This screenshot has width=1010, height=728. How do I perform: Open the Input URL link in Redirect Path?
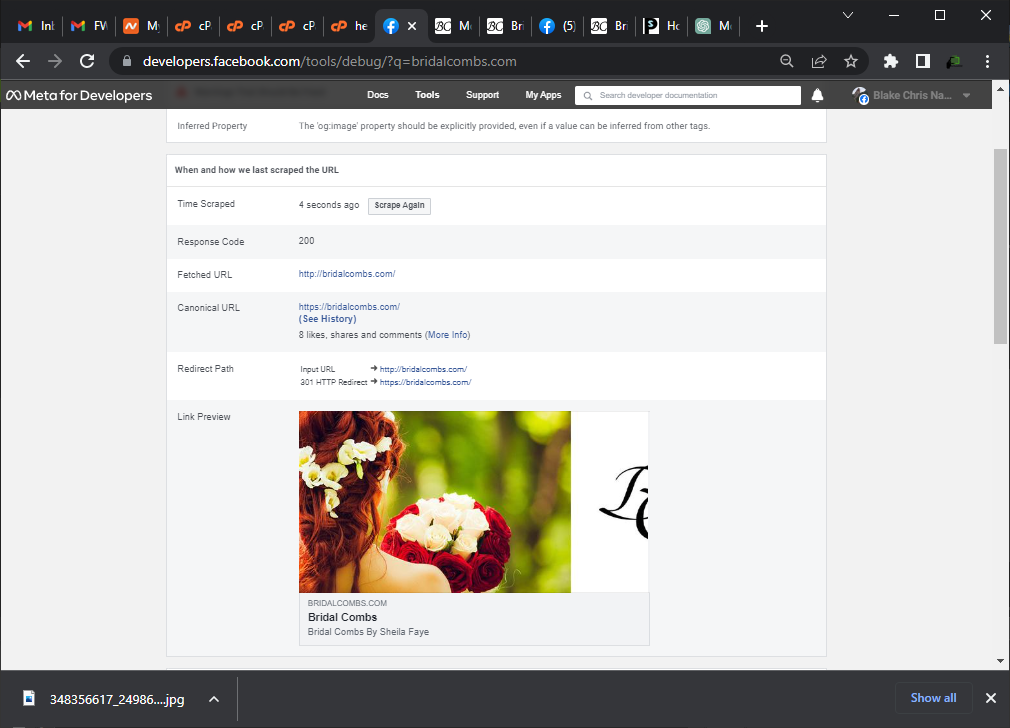click(423, 369)
